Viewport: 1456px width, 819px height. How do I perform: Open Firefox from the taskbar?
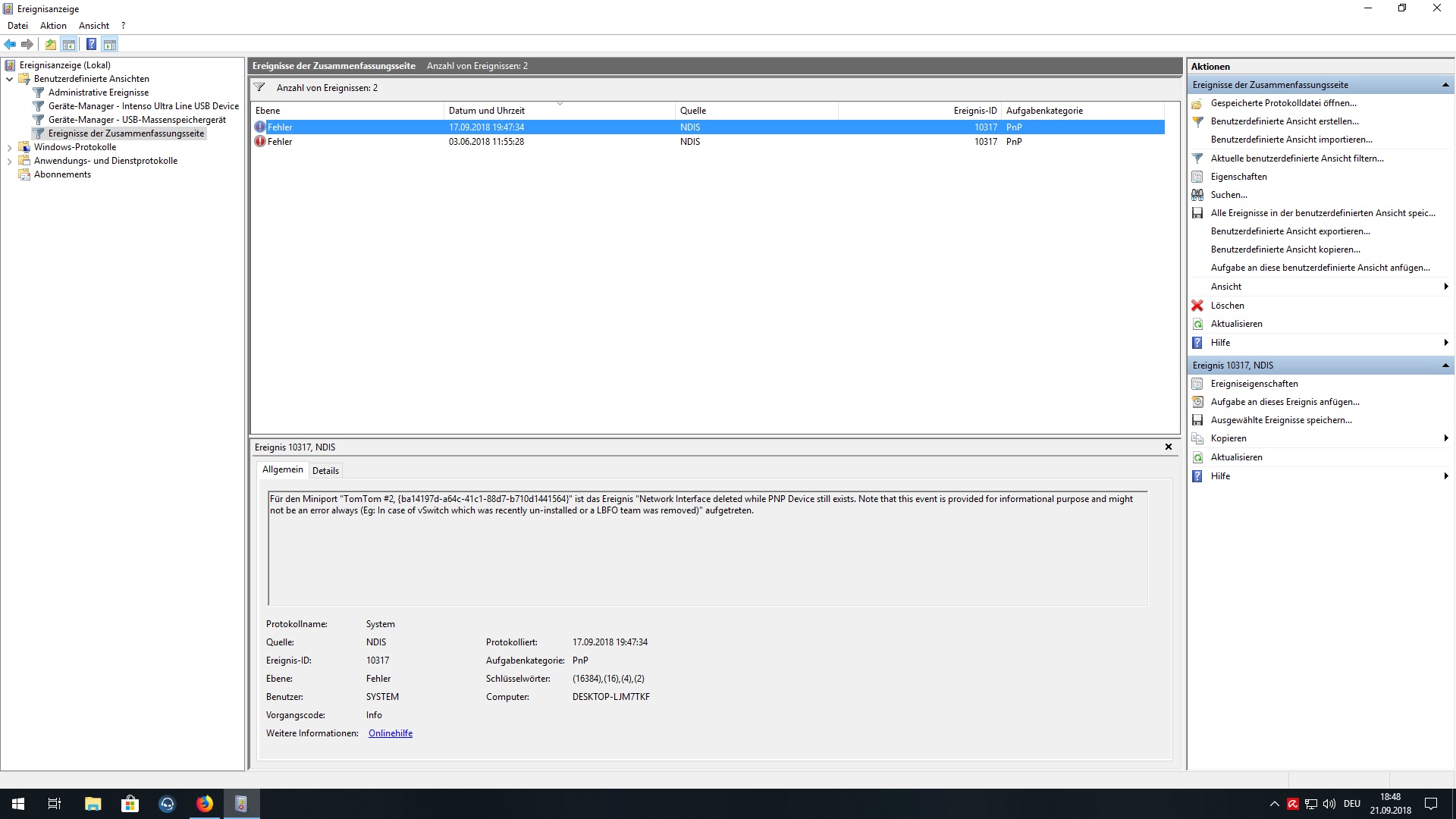click(x=204, y=804)
